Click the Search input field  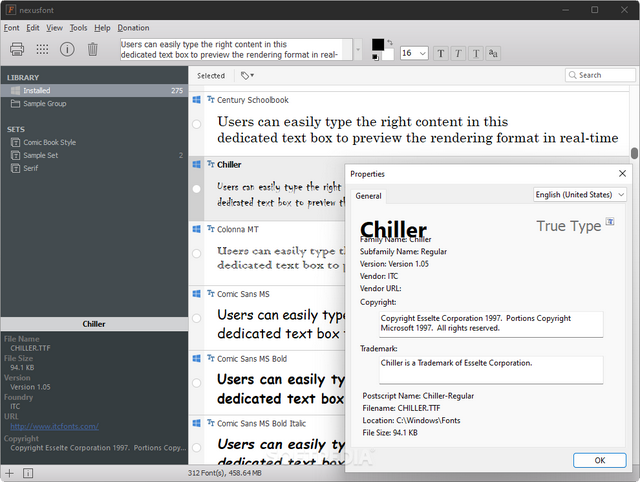(x=600, y=75)
